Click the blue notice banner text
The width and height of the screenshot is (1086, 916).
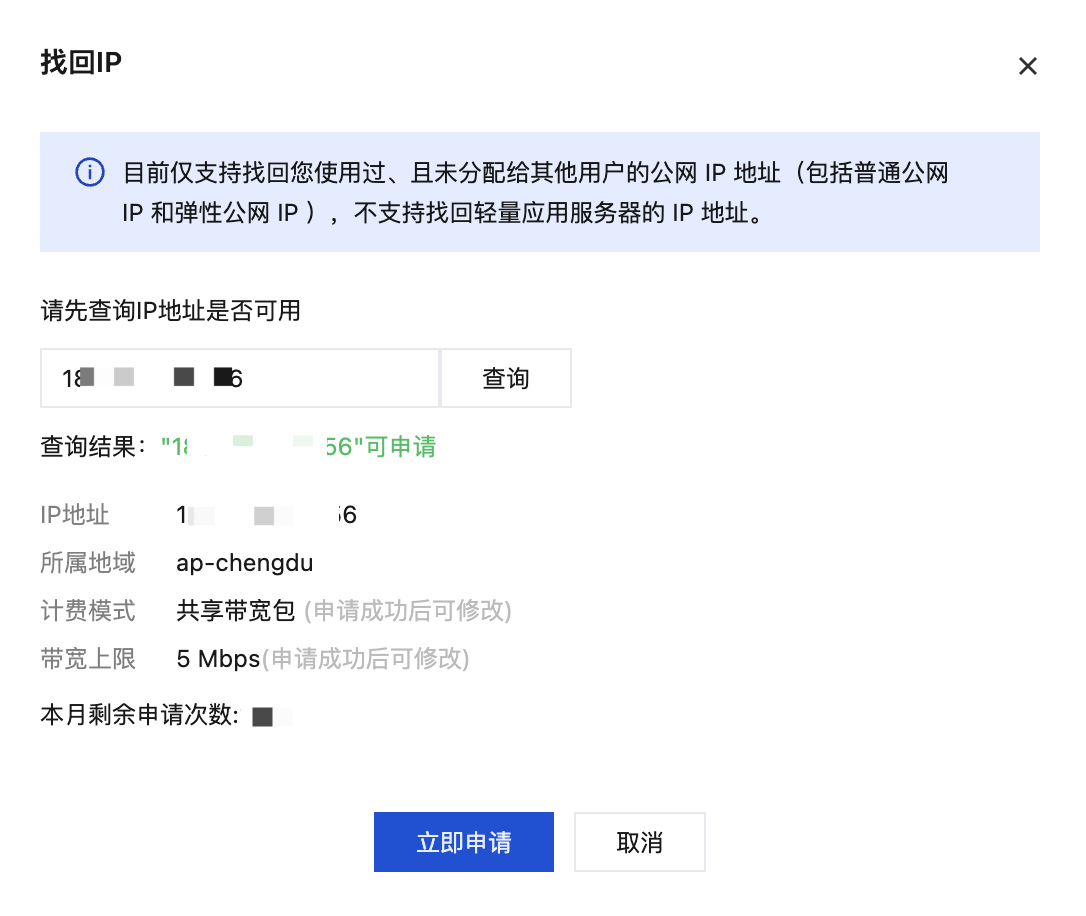click(535, 192)
